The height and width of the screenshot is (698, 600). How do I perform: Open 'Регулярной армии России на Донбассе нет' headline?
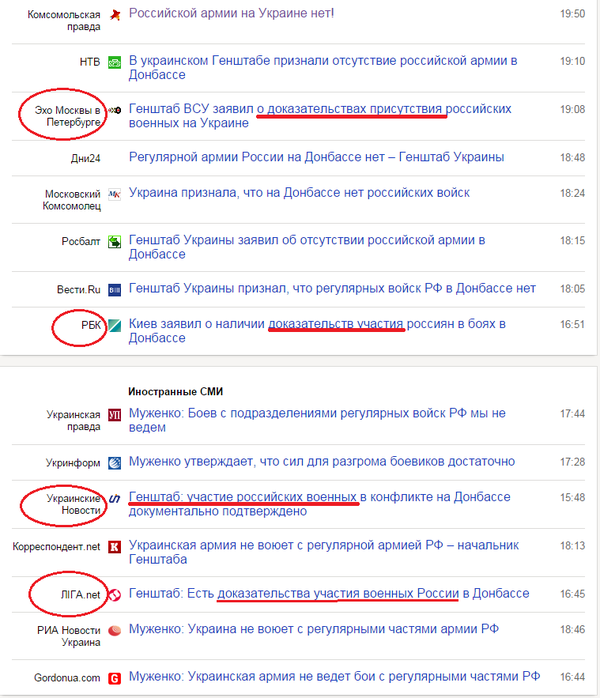pyautogui.click(x=316, y=157)
